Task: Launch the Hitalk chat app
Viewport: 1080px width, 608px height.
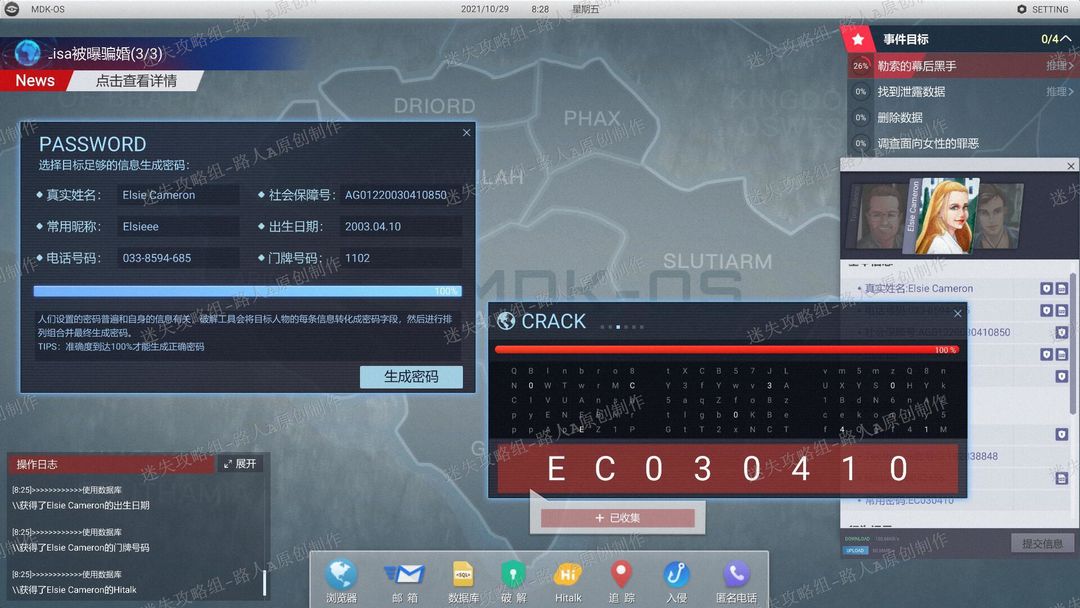Action: pos(568,580)
